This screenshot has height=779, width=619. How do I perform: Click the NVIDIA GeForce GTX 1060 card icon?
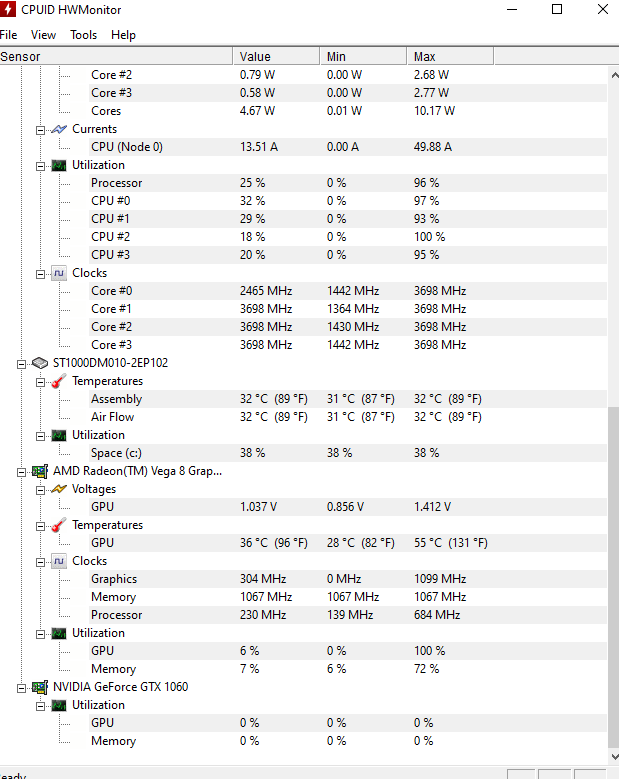point(40,687)
